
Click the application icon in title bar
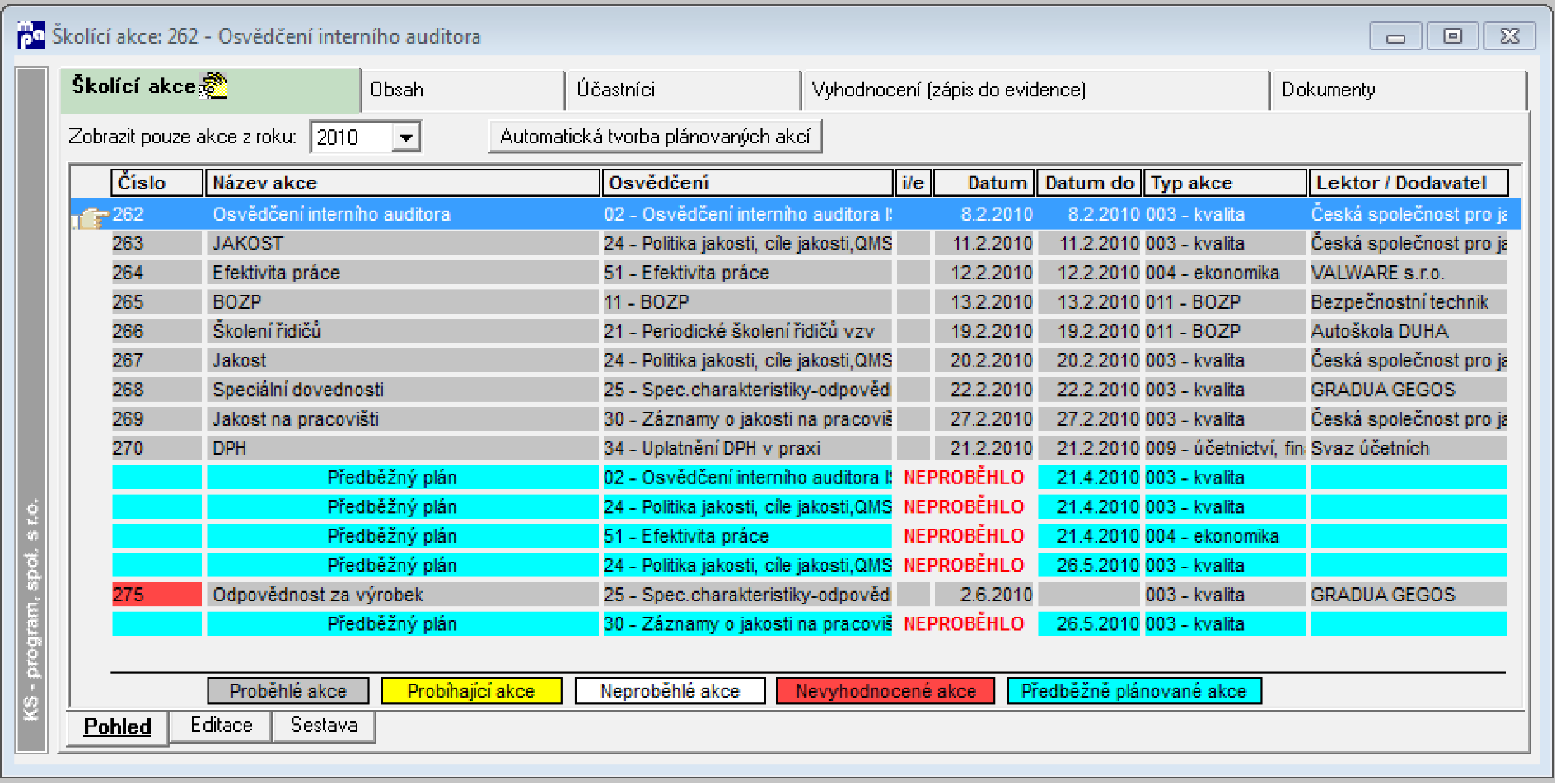[31, 35]
